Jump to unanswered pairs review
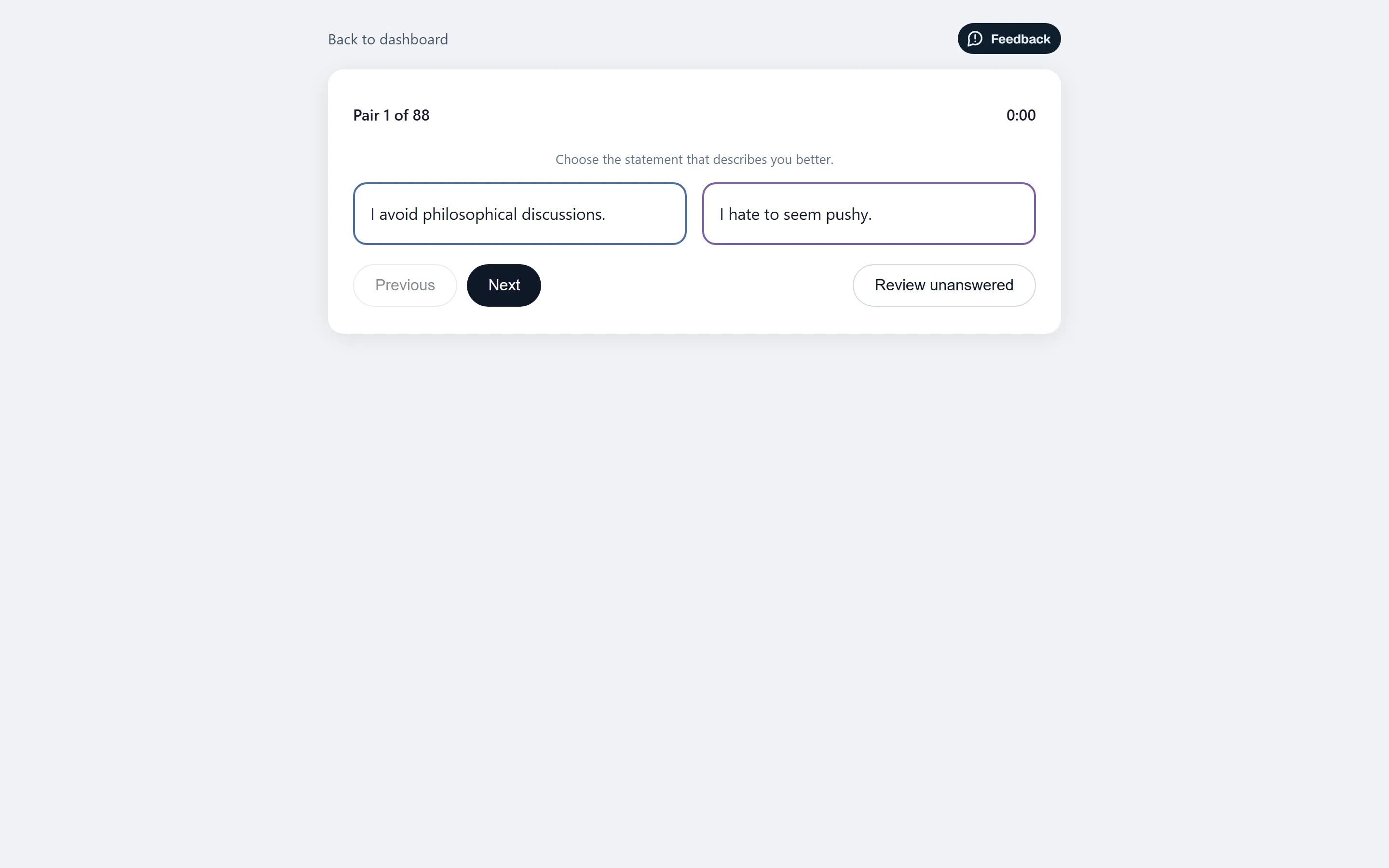The height and width of the screenshot is (868, 1389). pyautogui.click(x=943, y=285)
